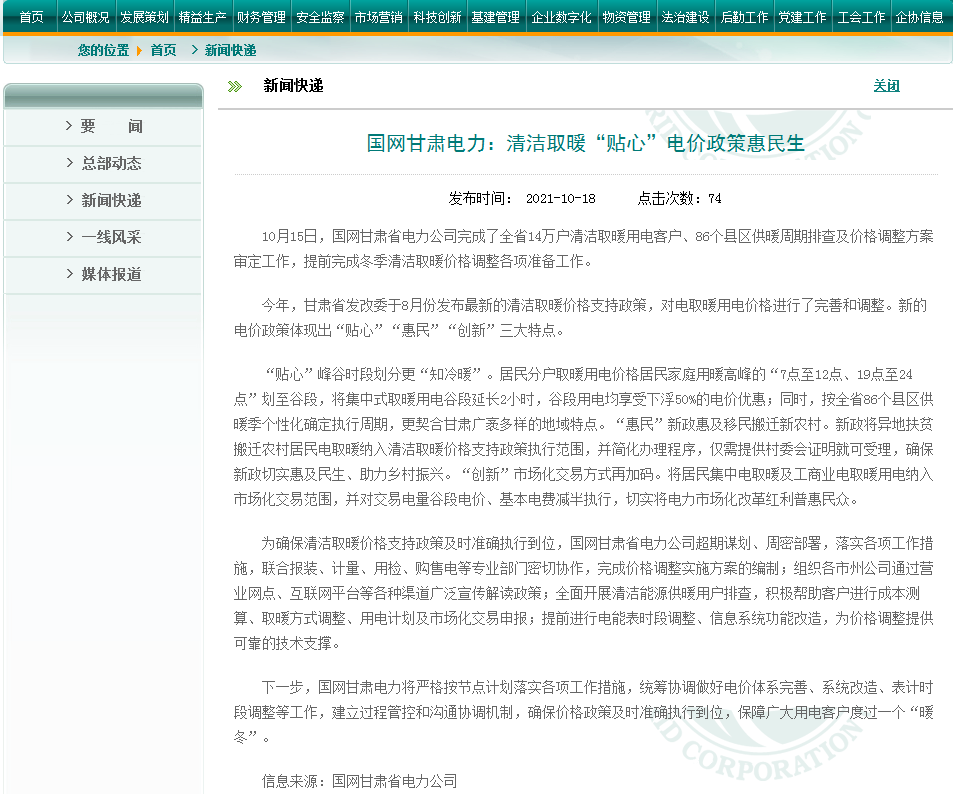Click the 新闻快递 section heading above the article
Viewport: 953px width, 801px height.
tap(294, 86)
